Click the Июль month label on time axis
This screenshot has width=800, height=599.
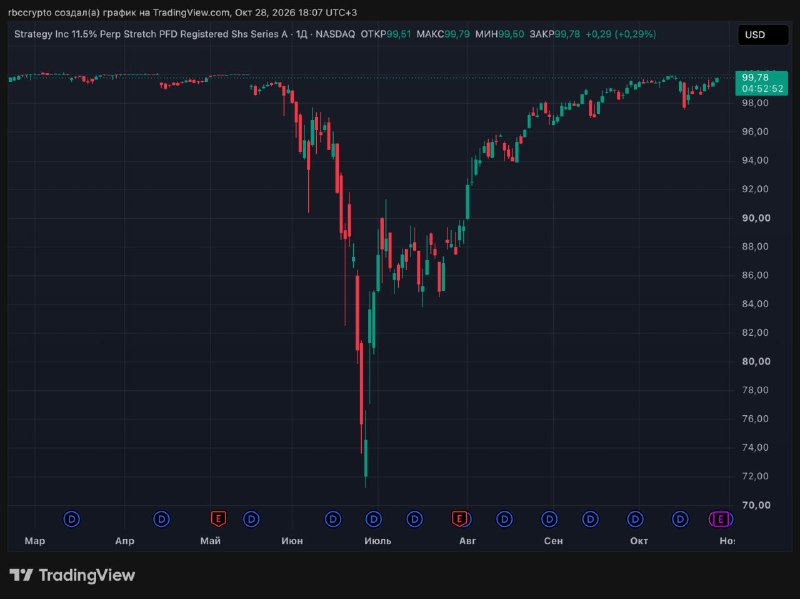(378, 541)
